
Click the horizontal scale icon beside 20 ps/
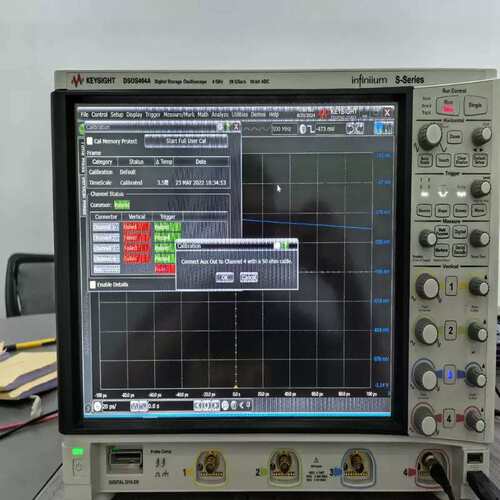point(97,406)
